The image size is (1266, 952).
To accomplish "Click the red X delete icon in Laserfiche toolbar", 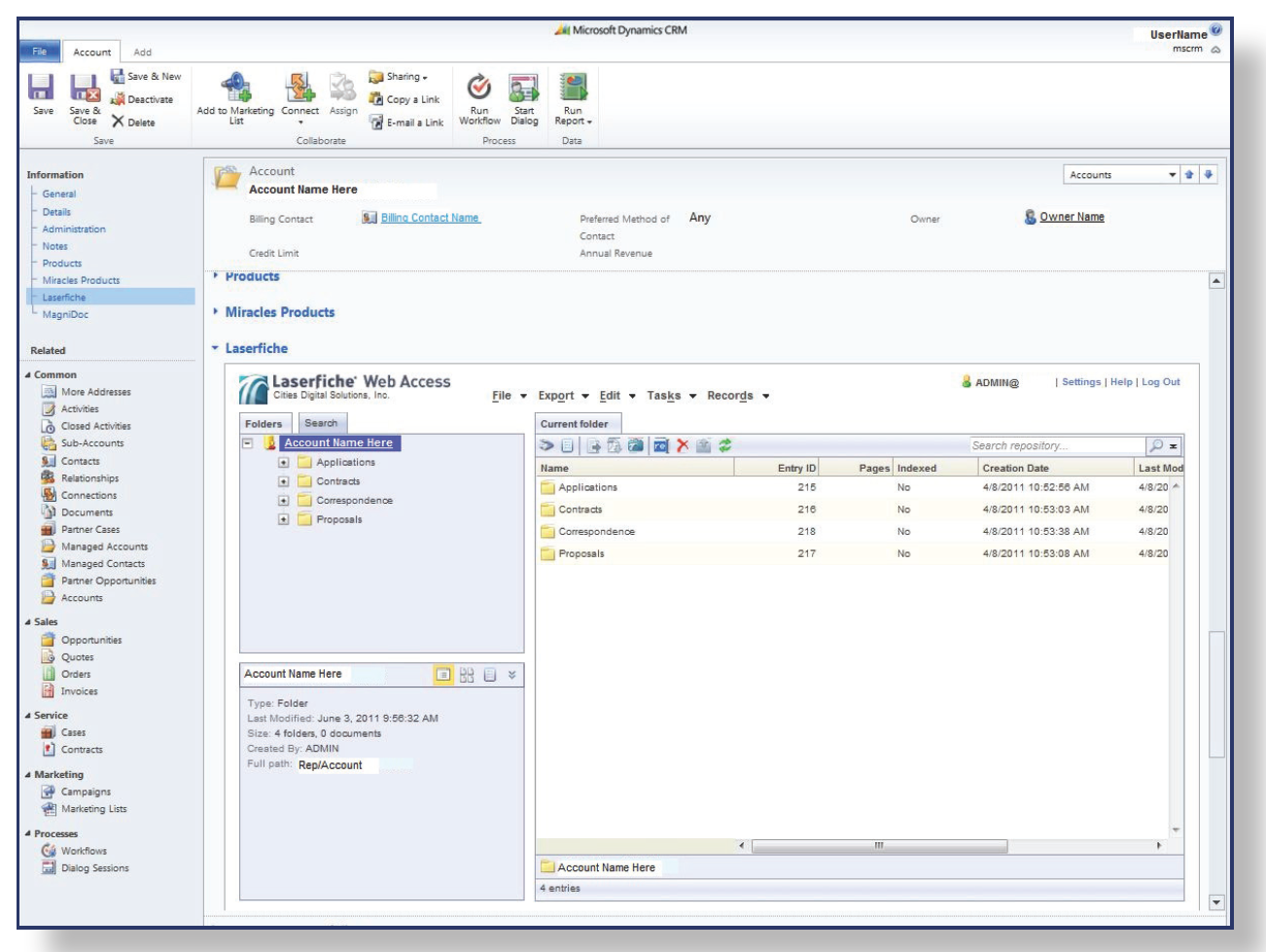I will 683,445.
